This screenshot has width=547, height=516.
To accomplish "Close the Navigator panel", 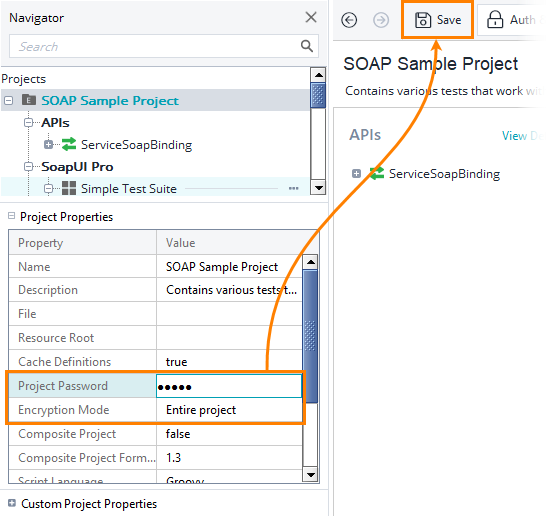I will click(311, 17).
